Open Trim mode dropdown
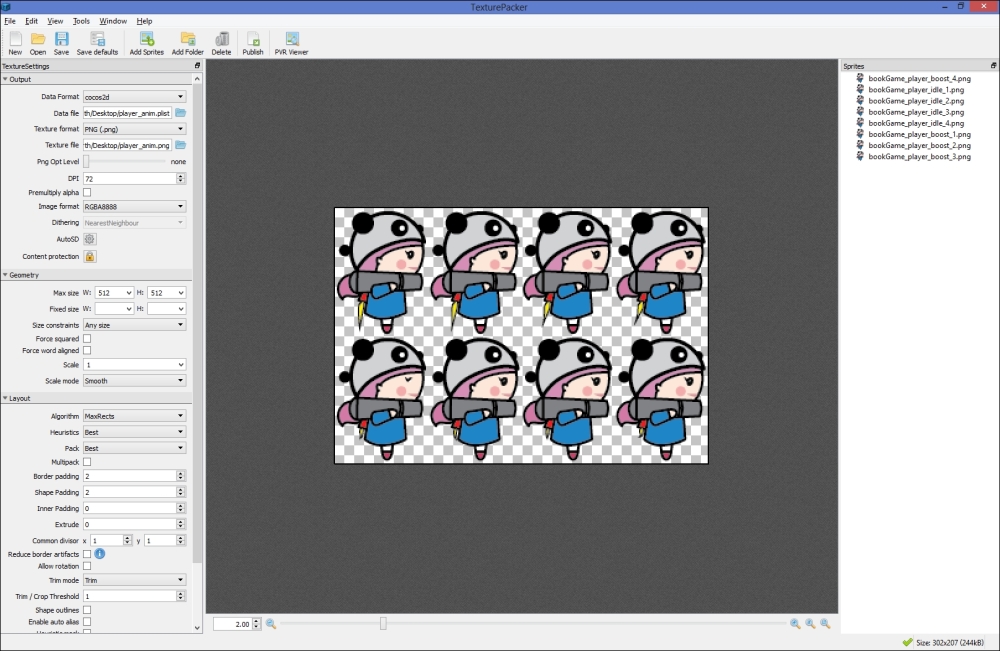 coord(135,580)
